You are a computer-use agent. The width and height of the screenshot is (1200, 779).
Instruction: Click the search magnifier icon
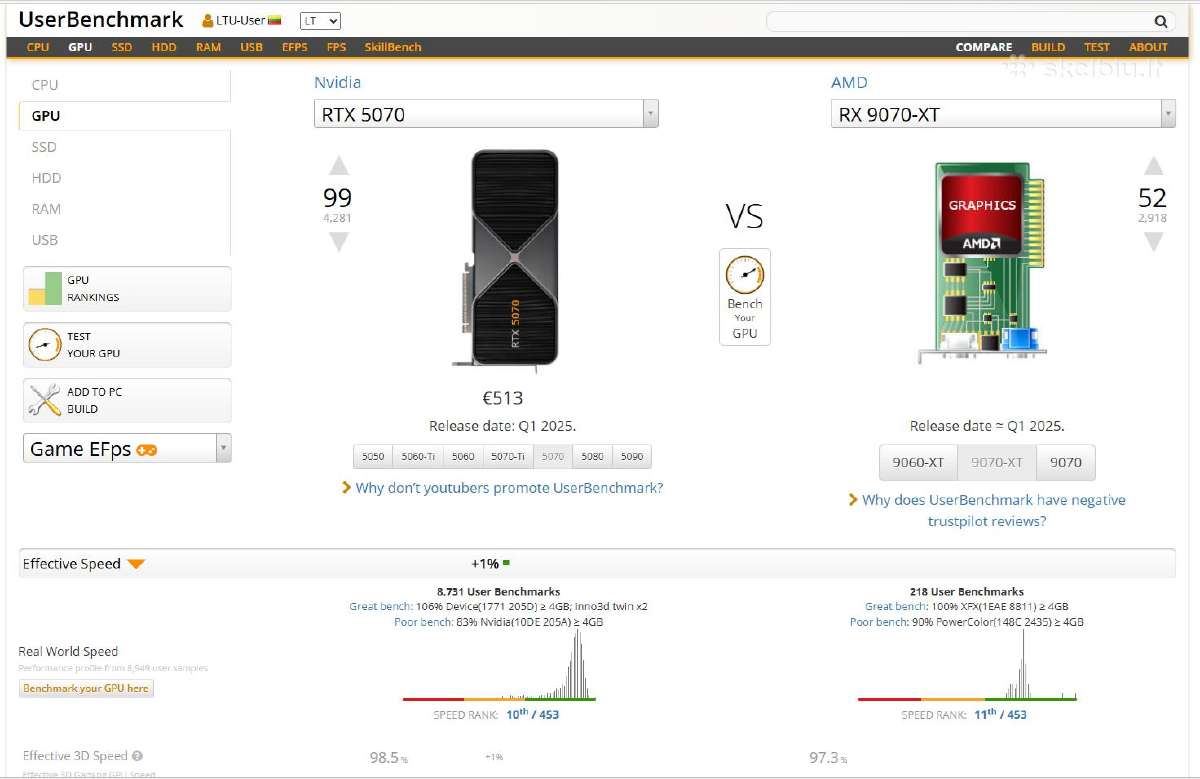pos(1160,21)
